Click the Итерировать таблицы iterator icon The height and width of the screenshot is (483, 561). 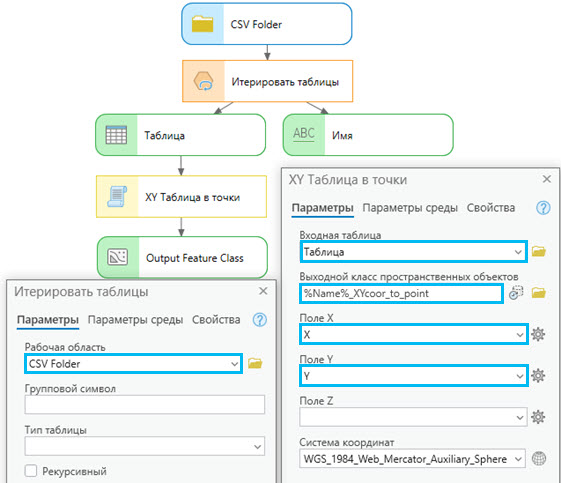pyautogui.click(x=203, y=81)
